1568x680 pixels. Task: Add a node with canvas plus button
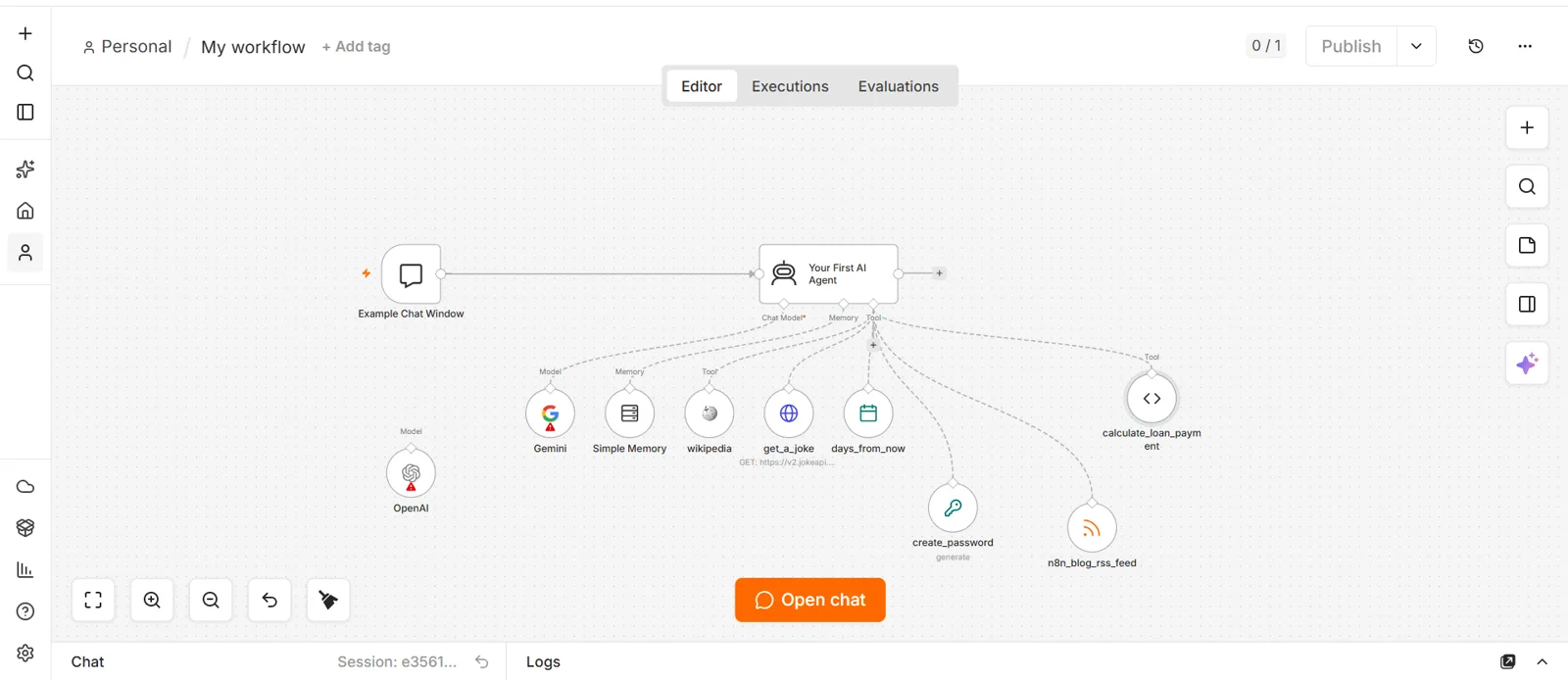point(1527,127)
